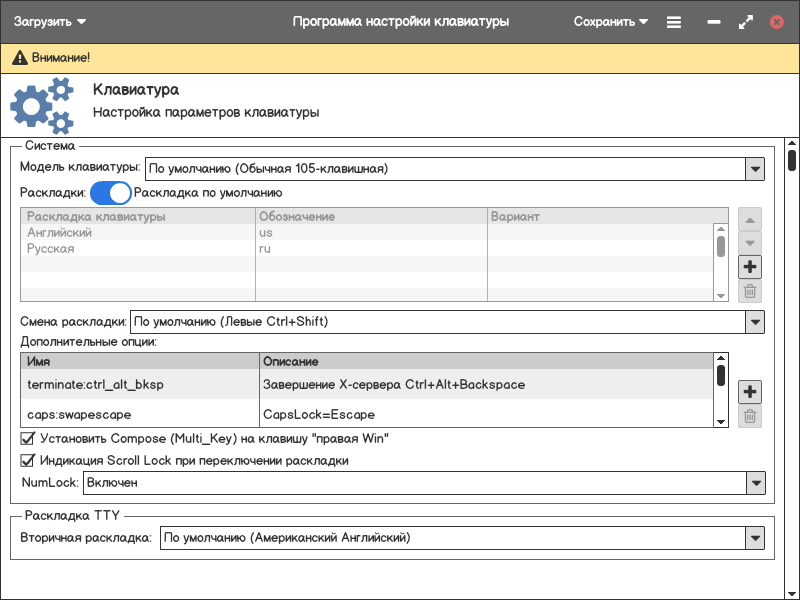The image size is (800, 600).
Task: Open the hamburger menu in title bar
Action: pyautogui.click(x=674, y=21)
